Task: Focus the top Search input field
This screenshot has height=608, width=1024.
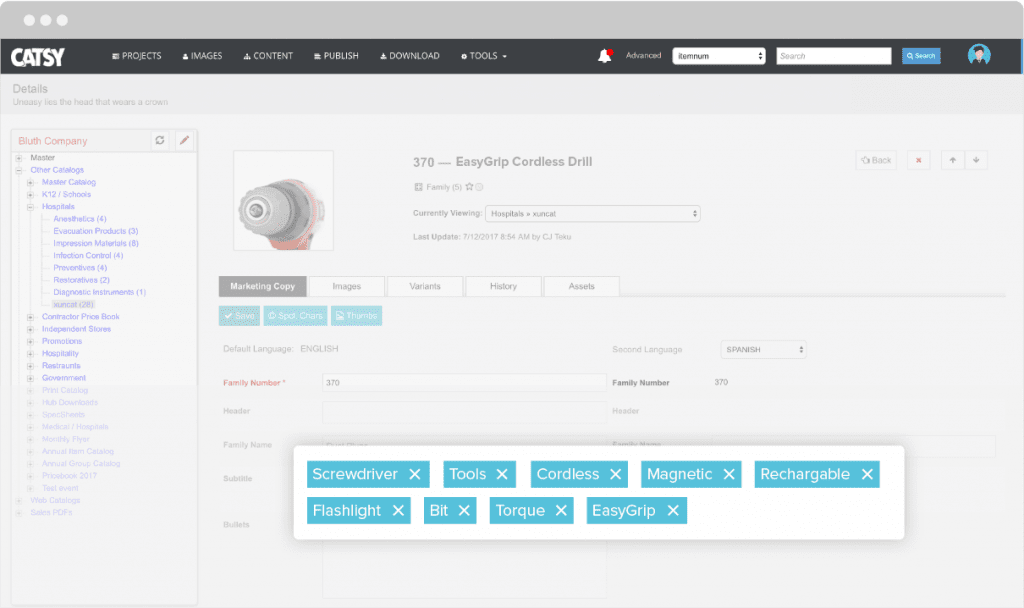Action: pyautogui.click(x=834, y=56)
